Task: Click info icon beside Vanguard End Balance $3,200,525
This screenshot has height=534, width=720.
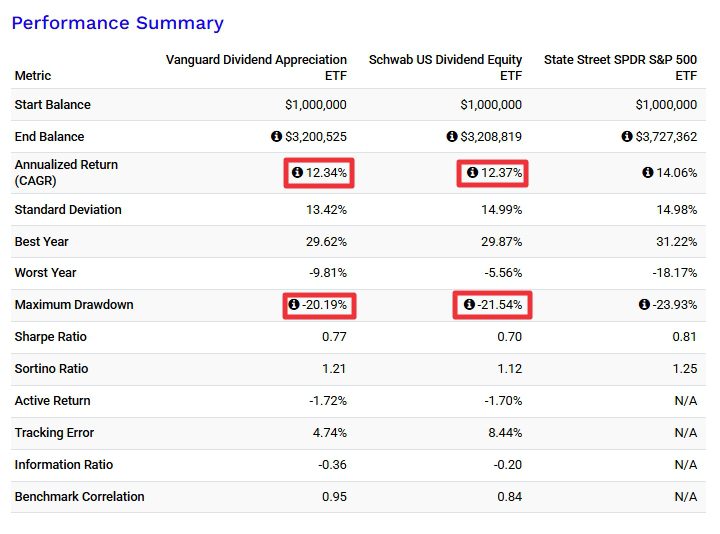Action: pyautogui.click(x=277, y=137)
